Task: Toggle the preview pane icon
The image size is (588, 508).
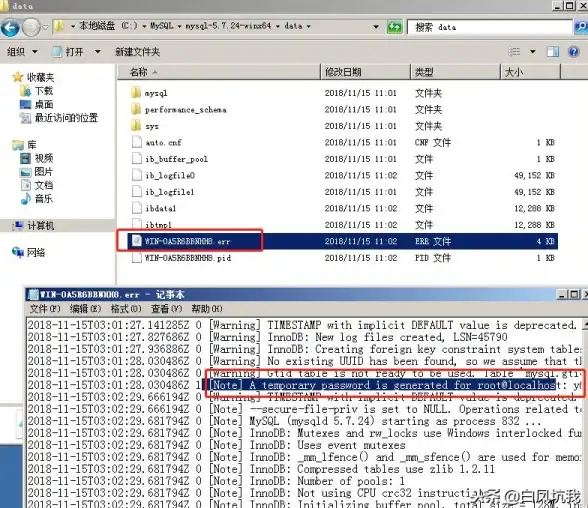Action: 553,51
